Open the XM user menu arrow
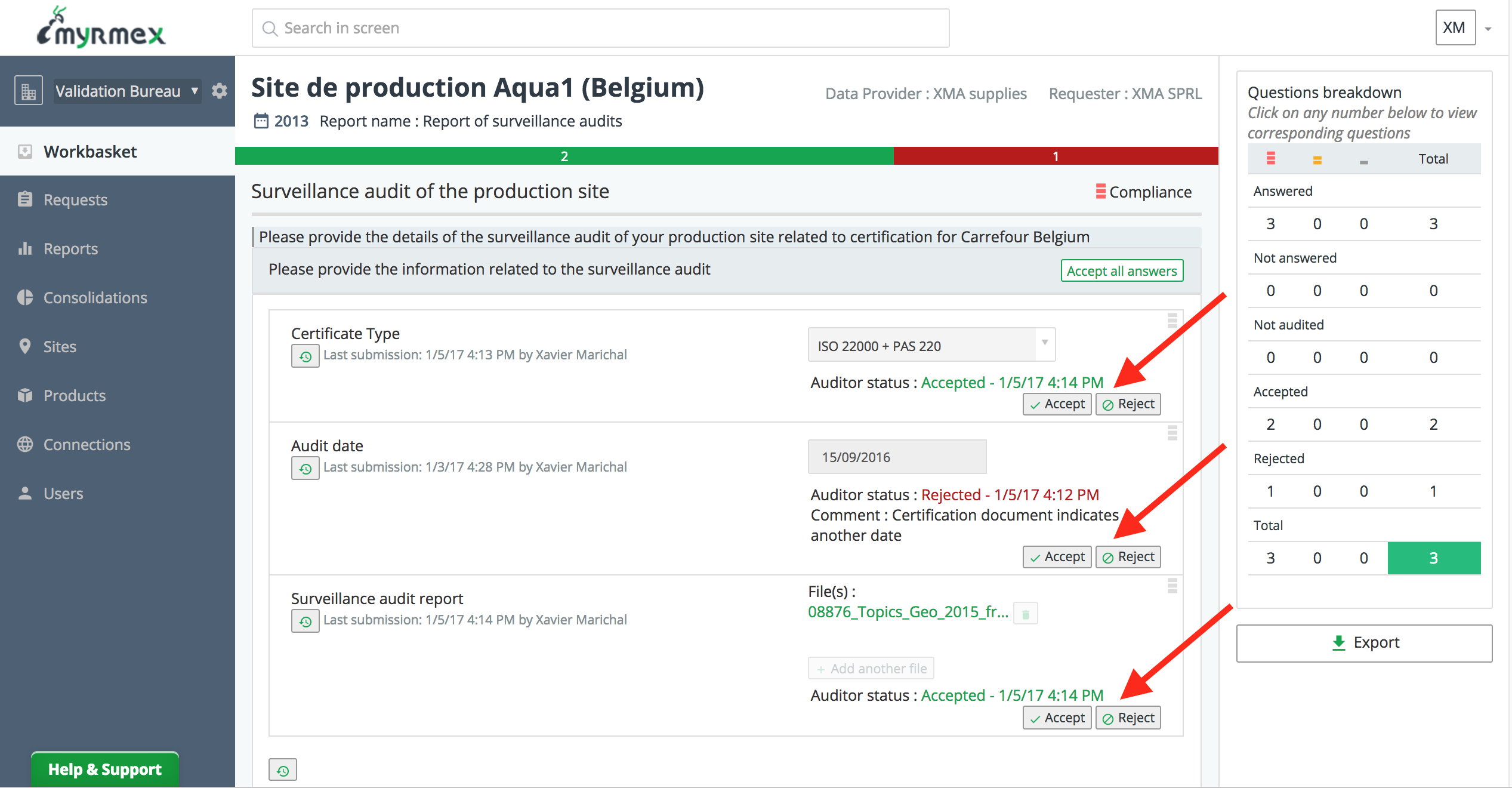The width and height of the screenshot is (1512, 788). click(1488, 29)
